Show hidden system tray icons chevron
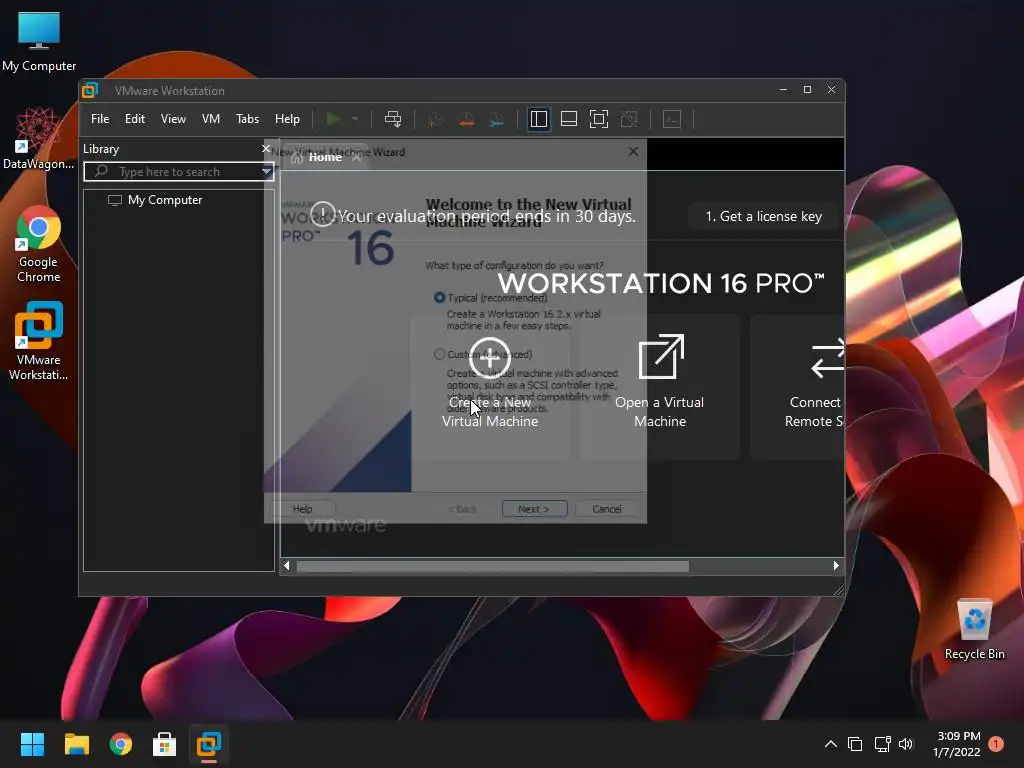 pos(831,744)
